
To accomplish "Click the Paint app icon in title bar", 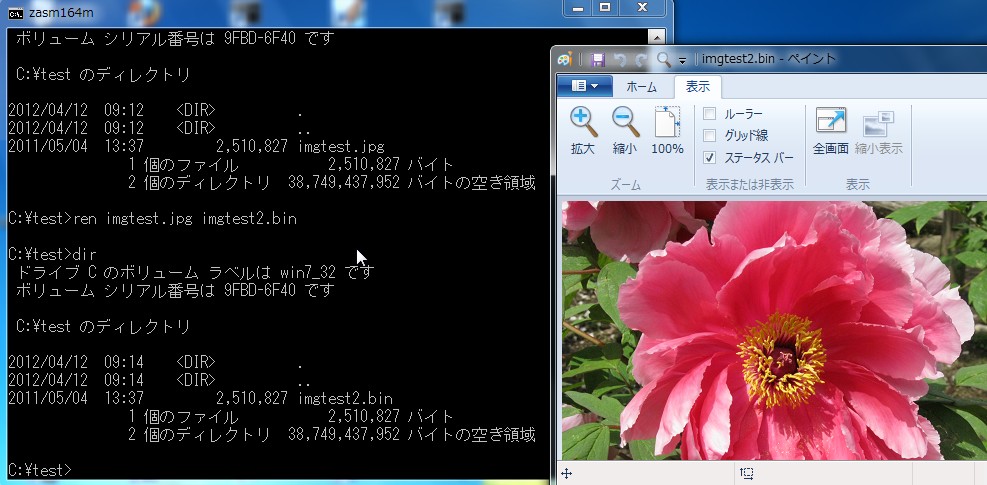I will [565, 59].
